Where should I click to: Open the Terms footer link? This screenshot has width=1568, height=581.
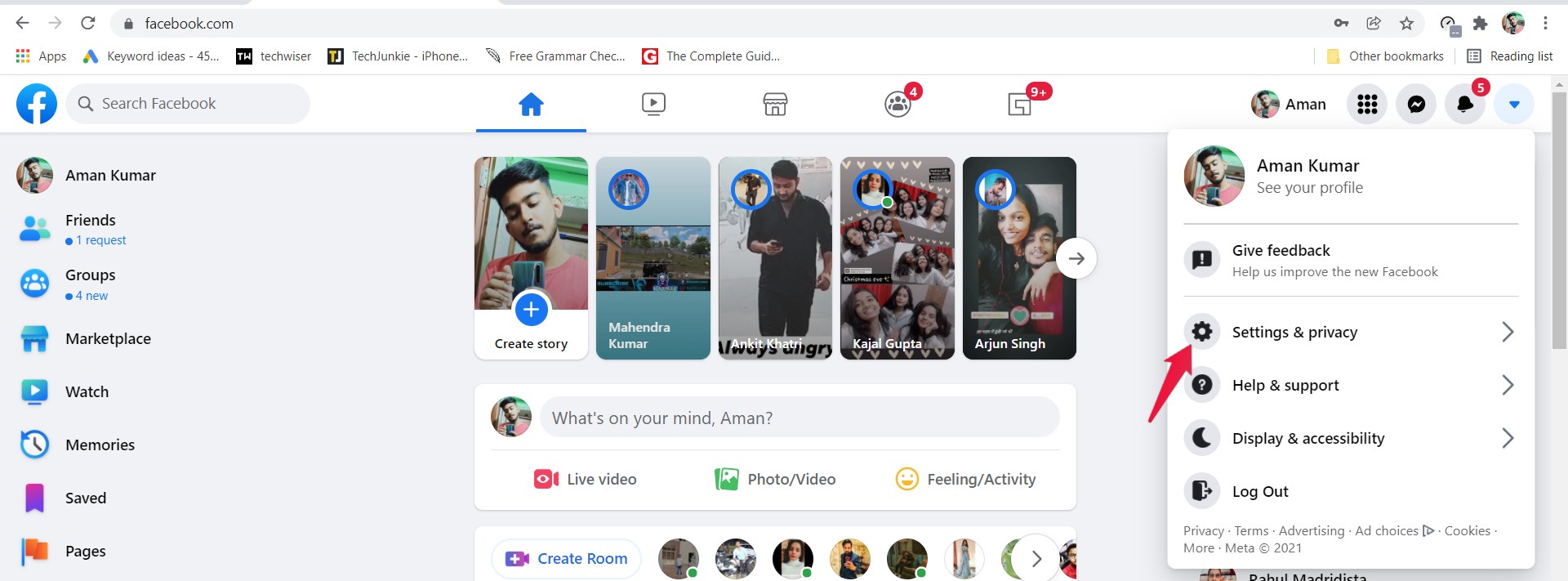(x=1251, y=531)
